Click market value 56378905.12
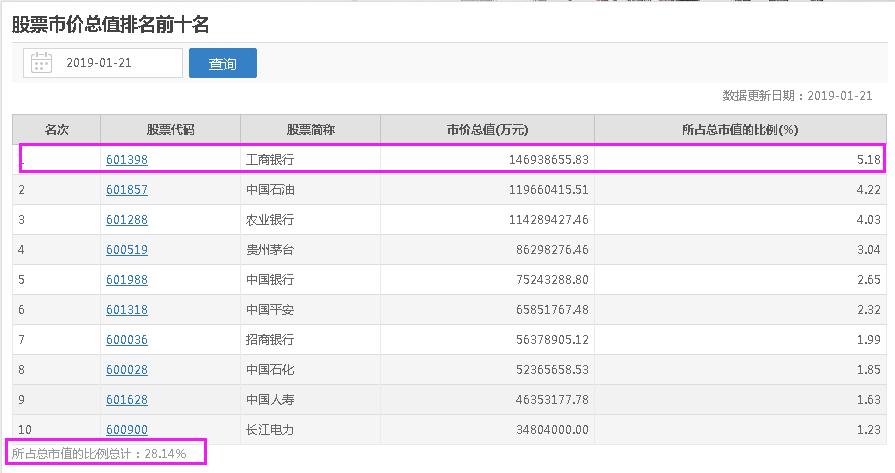 [x=552, y=339]
